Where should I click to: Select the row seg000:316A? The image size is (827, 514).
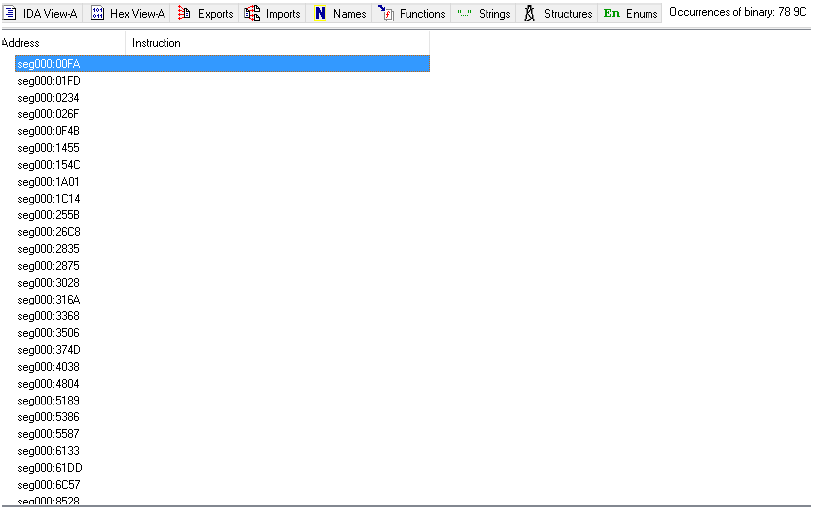pyautogui.click(x=222, y=299)
